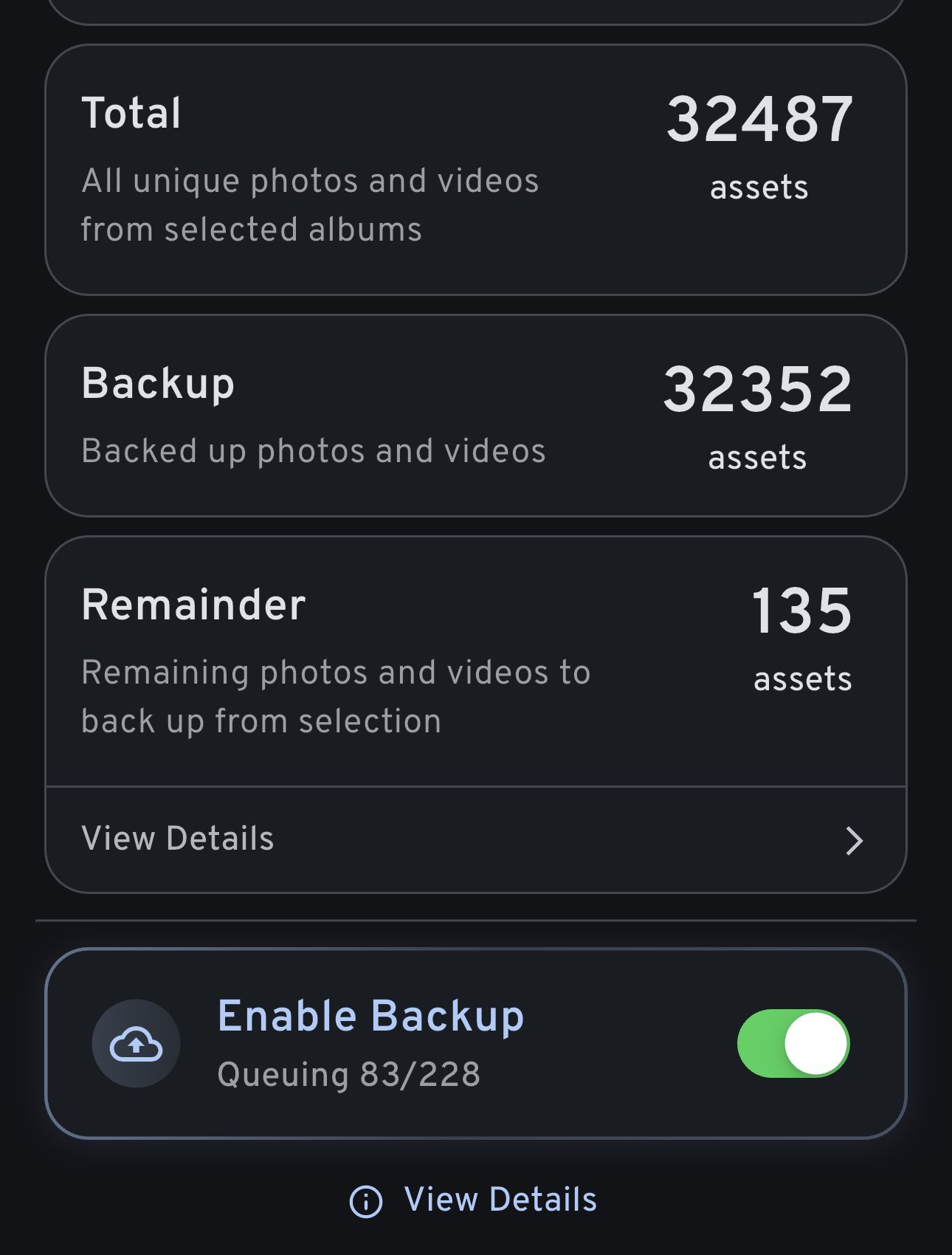The image size is (952, 1255).
Task: Click the info circle icon at the bottom
Action: coord(366,1201)
